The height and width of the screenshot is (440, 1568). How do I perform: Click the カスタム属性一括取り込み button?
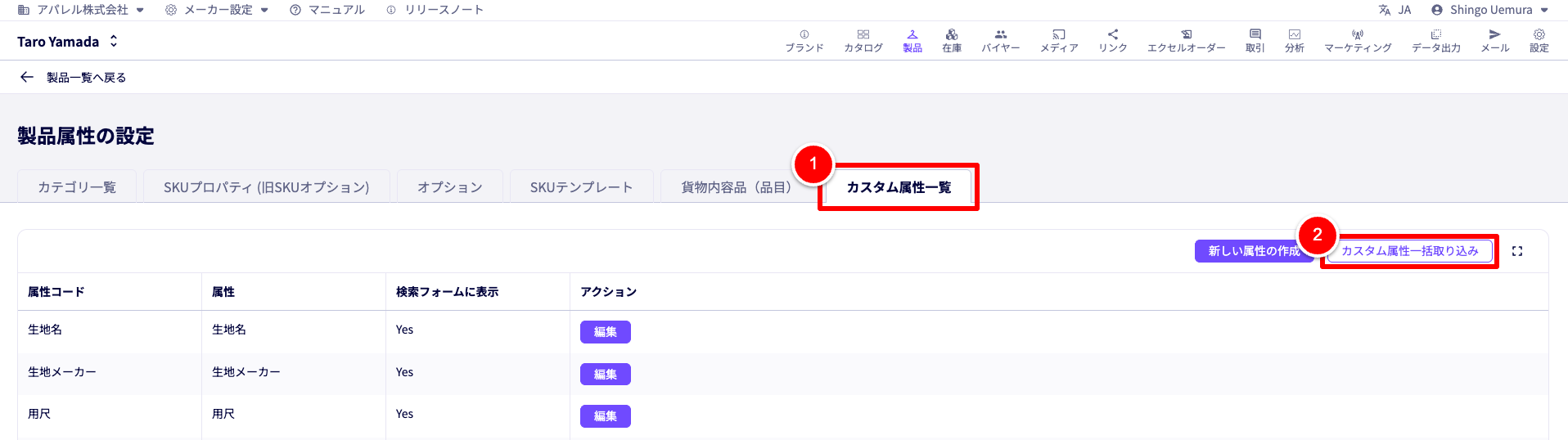pos(1409,251)
